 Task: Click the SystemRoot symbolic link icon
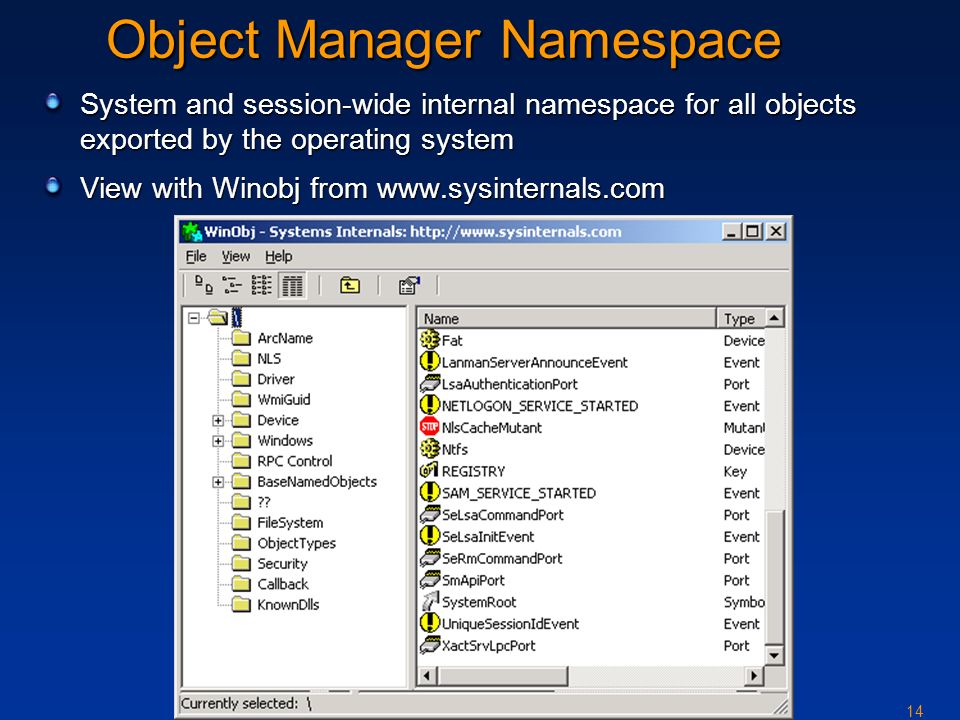click(x=430, y=601)
